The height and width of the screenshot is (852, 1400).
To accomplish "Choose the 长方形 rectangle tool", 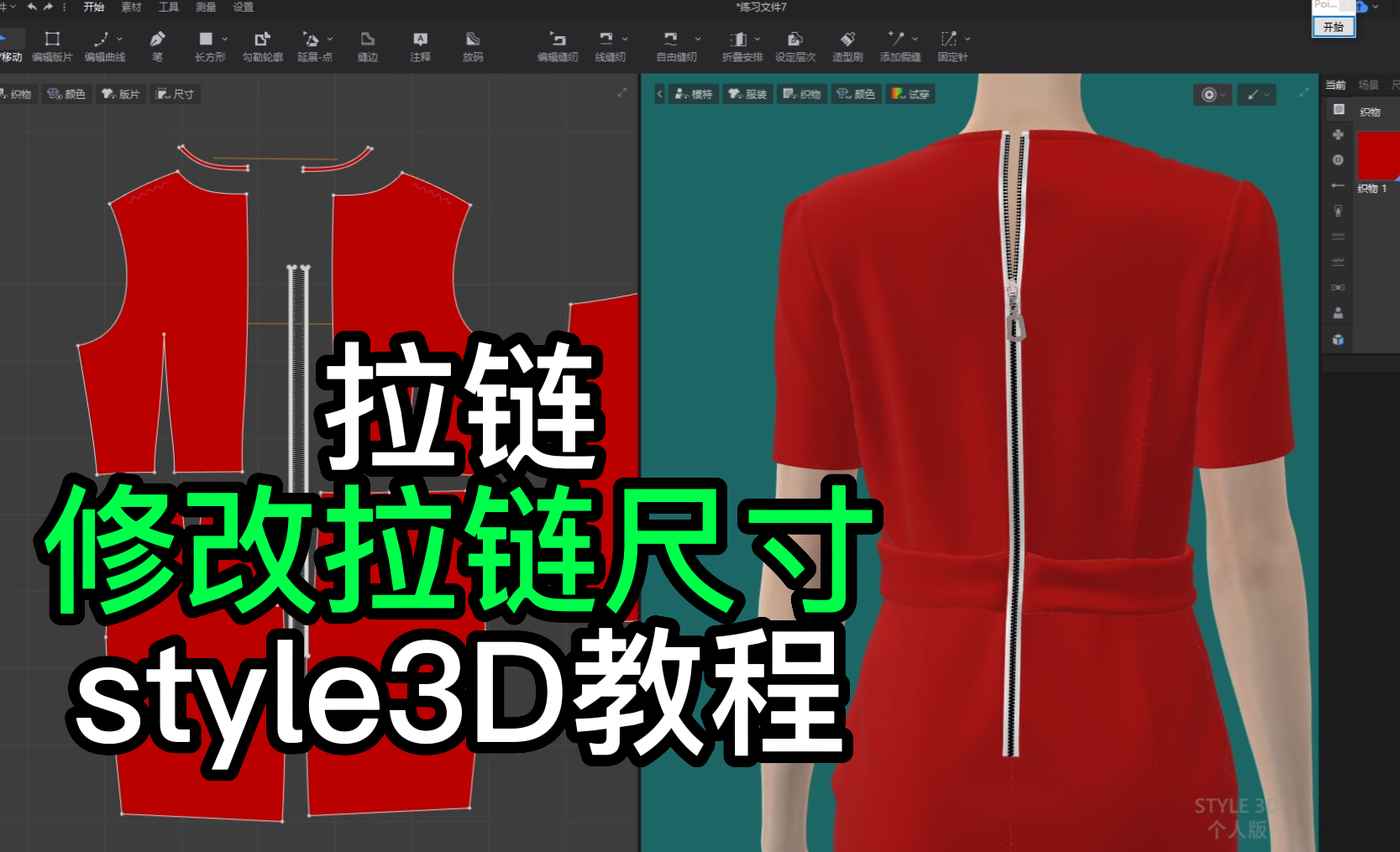I will tap(210, 46).
